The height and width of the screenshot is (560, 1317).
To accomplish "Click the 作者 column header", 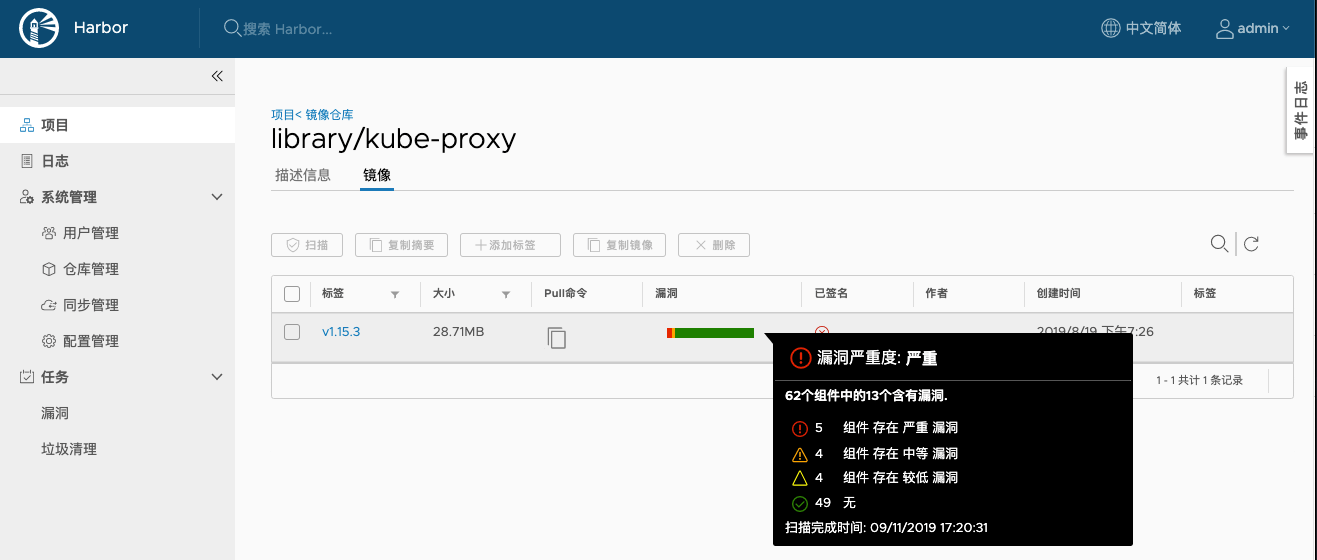I will (x=936, y=294).
